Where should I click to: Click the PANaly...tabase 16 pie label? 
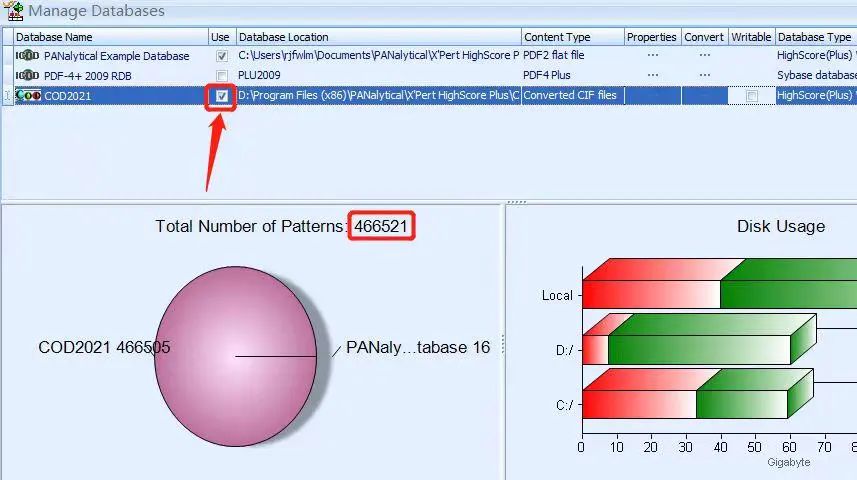[418, 347]
